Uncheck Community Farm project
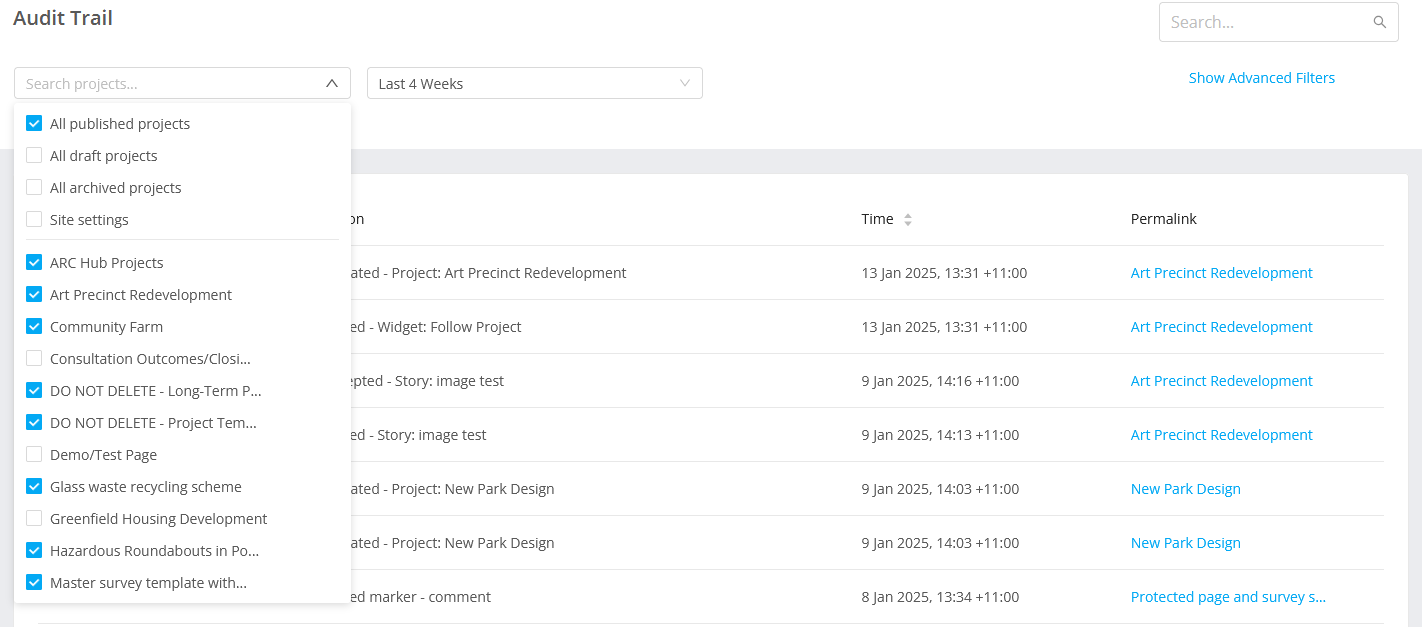Viewport: 1422px width, 627px height. tap(33, 326)
